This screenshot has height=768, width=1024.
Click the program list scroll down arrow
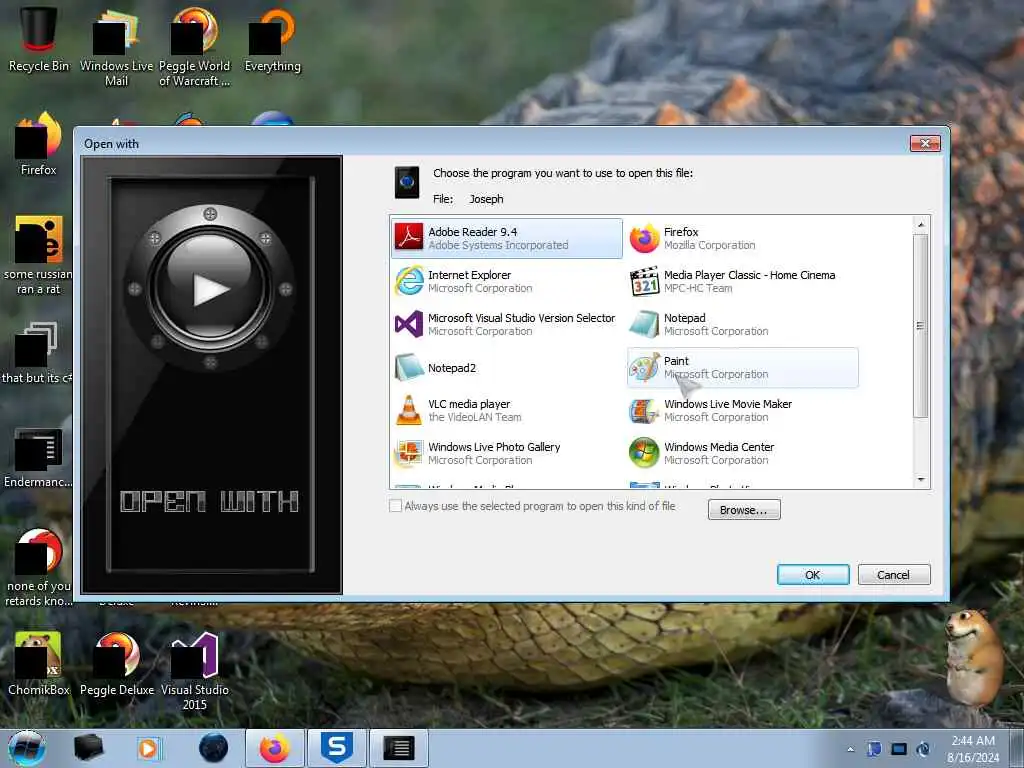921,479
